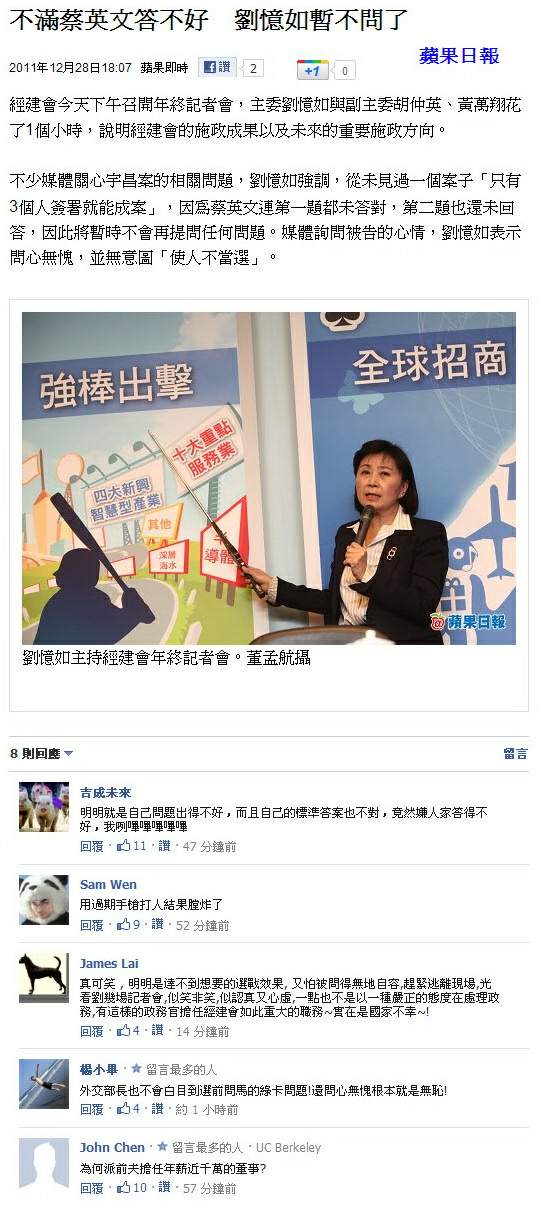
Task: Click the like count bubble showing 2
Action: click(253, 69)
